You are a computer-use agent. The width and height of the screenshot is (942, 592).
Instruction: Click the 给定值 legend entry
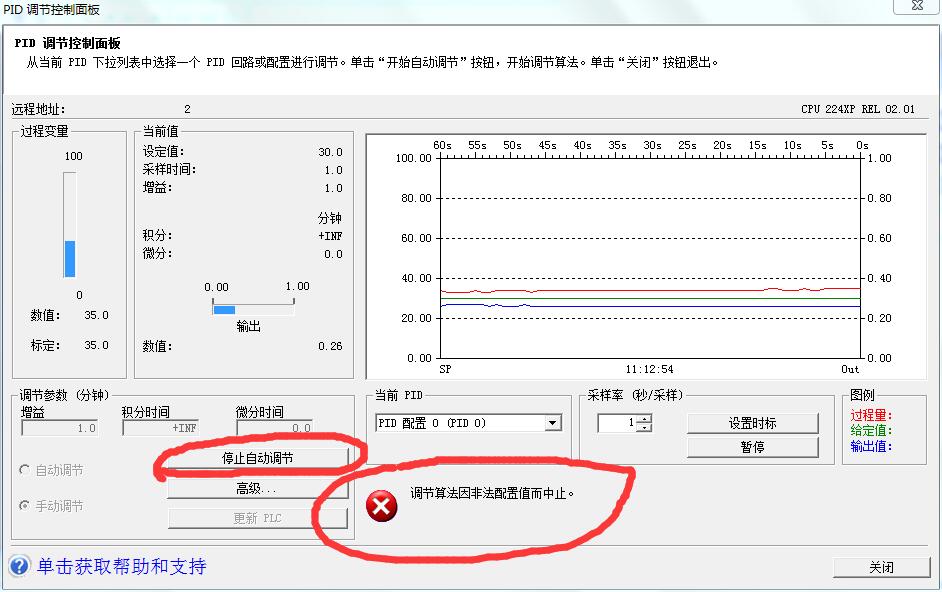(871, 430)
